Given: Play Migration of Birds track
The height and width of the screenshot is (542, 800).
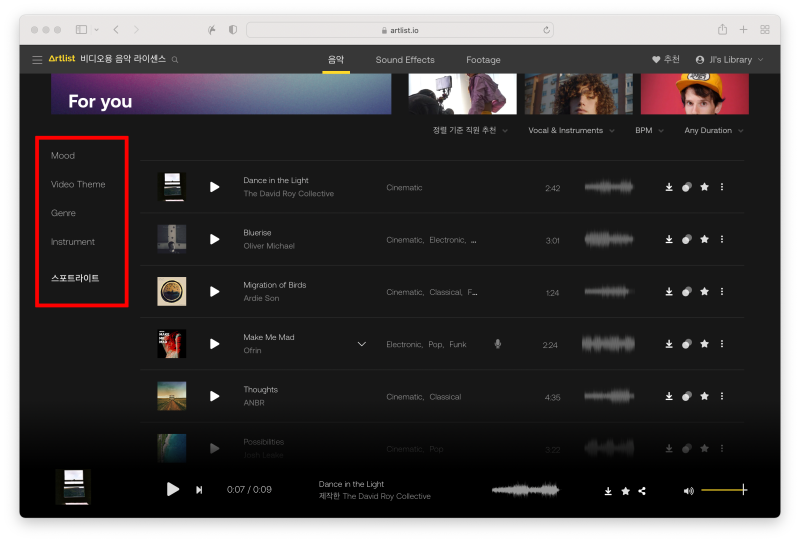Looking at the screenshot, I should tap(215, 292).
